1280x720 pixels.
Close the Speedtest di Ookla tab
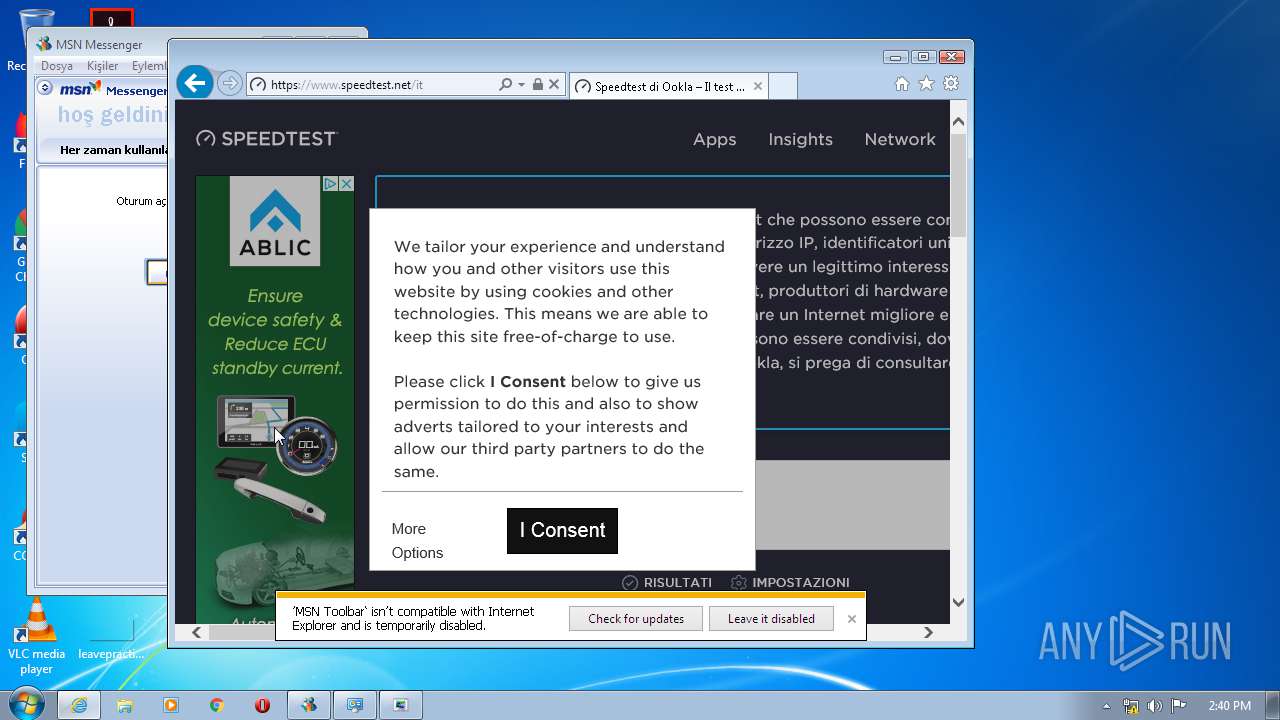pos(758,86)
